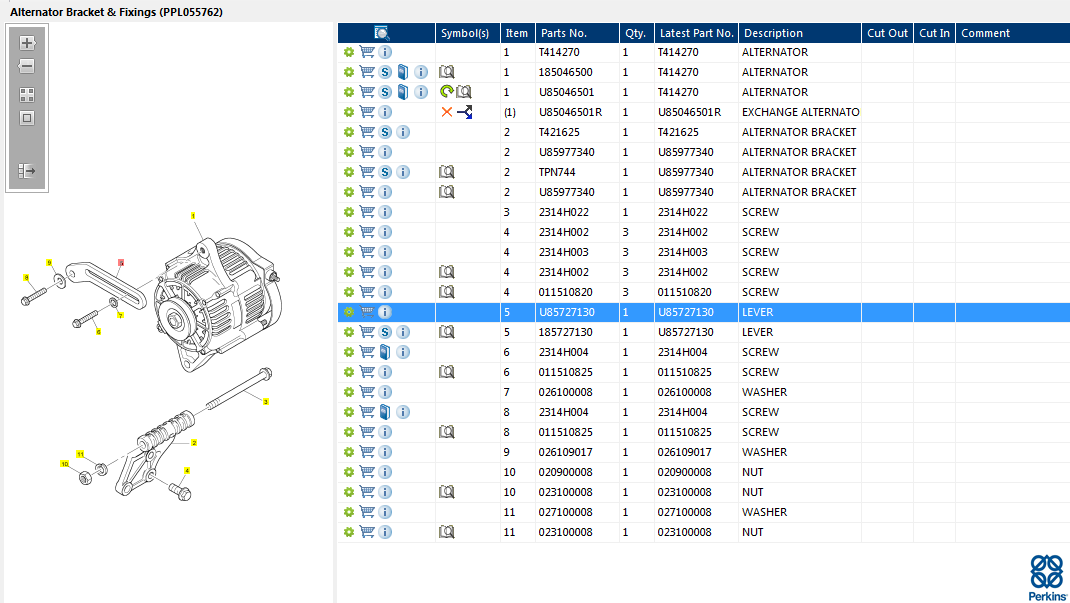The image size is (1070, 603).
Task: Open catalogue symbol in the 185727130 row
Action: coord(447,332)
